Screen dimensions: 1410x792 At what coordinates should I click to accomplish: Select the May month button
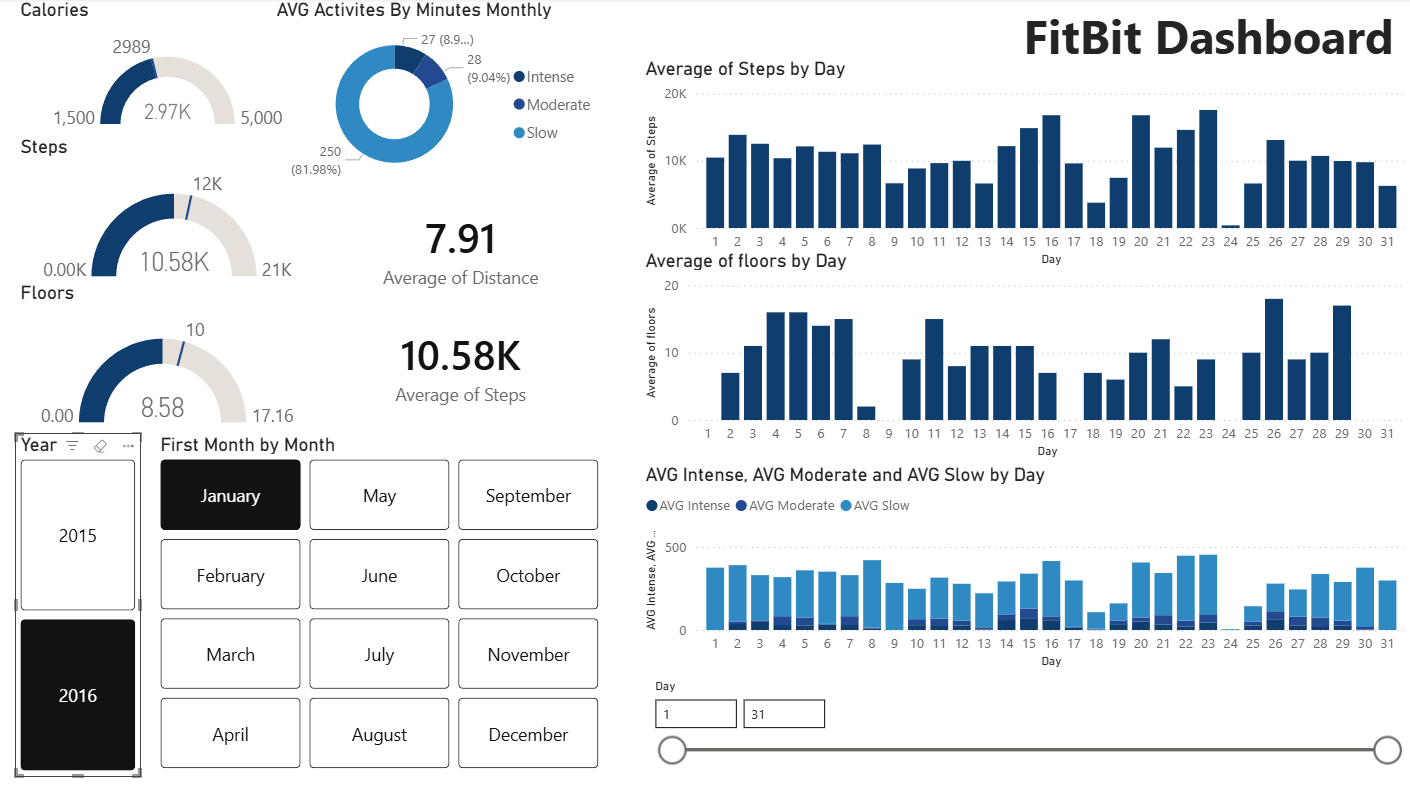[x=379, y=494]
